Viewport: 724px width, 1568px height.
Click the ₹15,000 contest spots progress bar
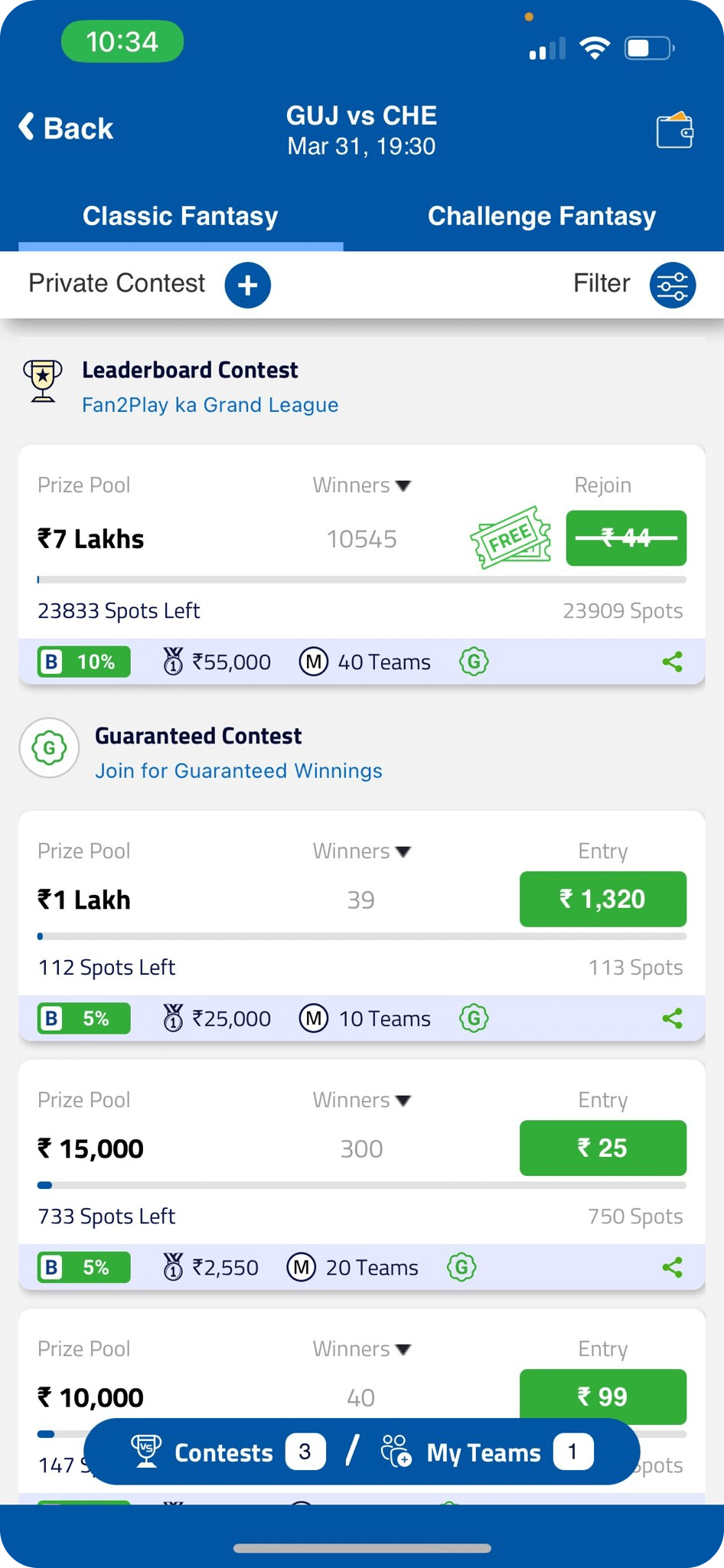[362, 1185]
